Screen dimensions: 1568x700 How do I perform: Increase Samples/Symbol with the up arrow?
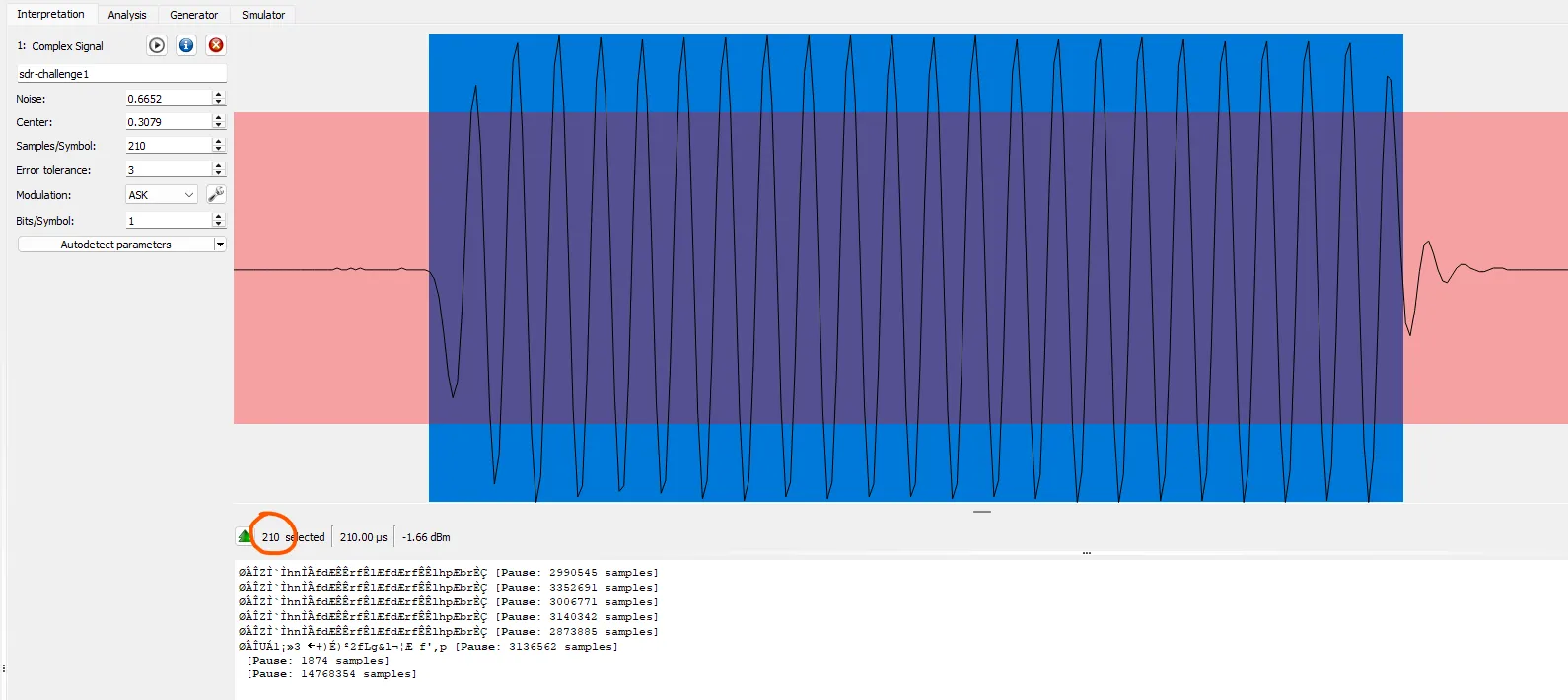219,142
